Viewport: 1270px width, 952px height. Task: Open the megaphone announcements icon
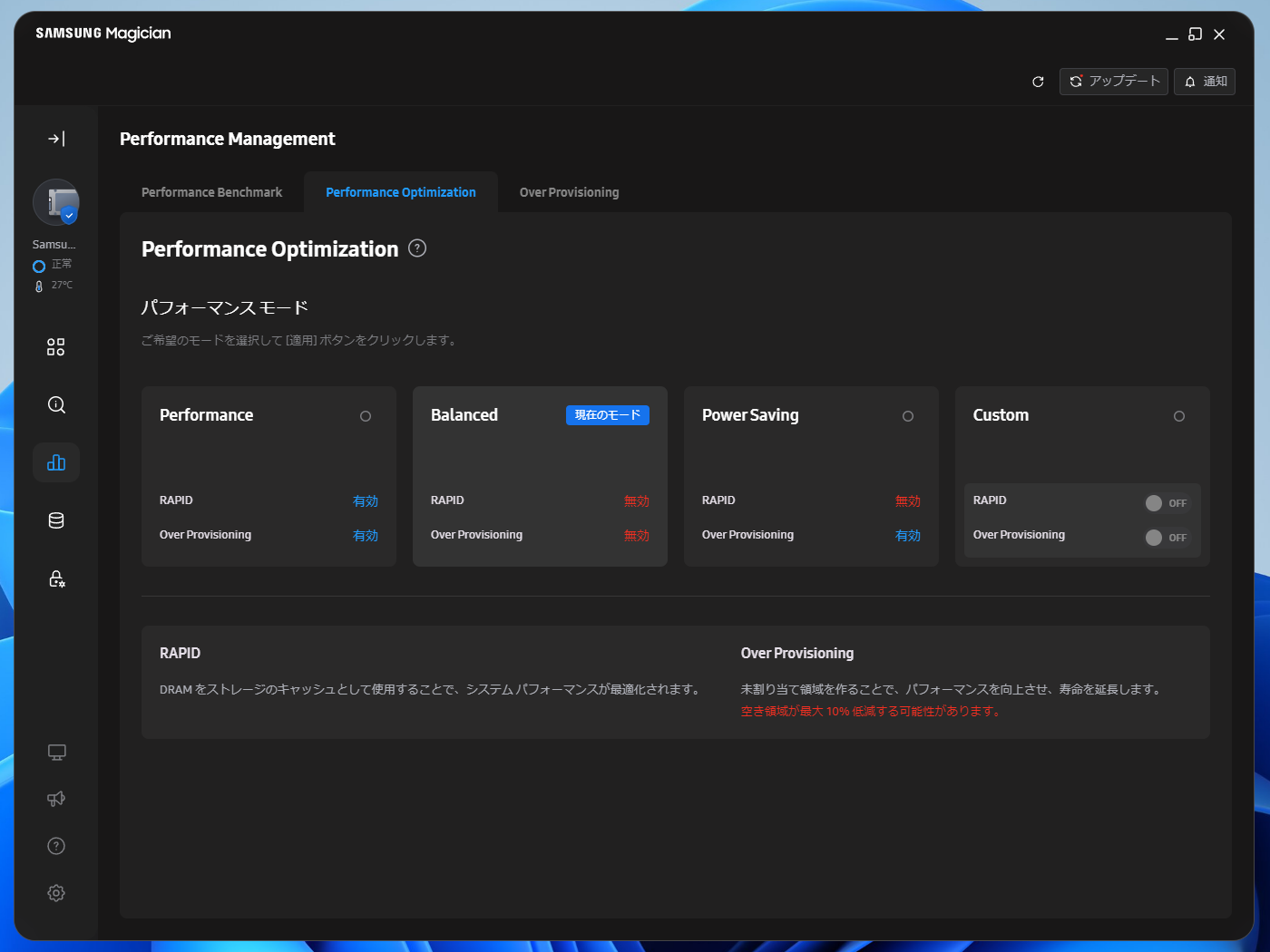click(x=56, y=799)
